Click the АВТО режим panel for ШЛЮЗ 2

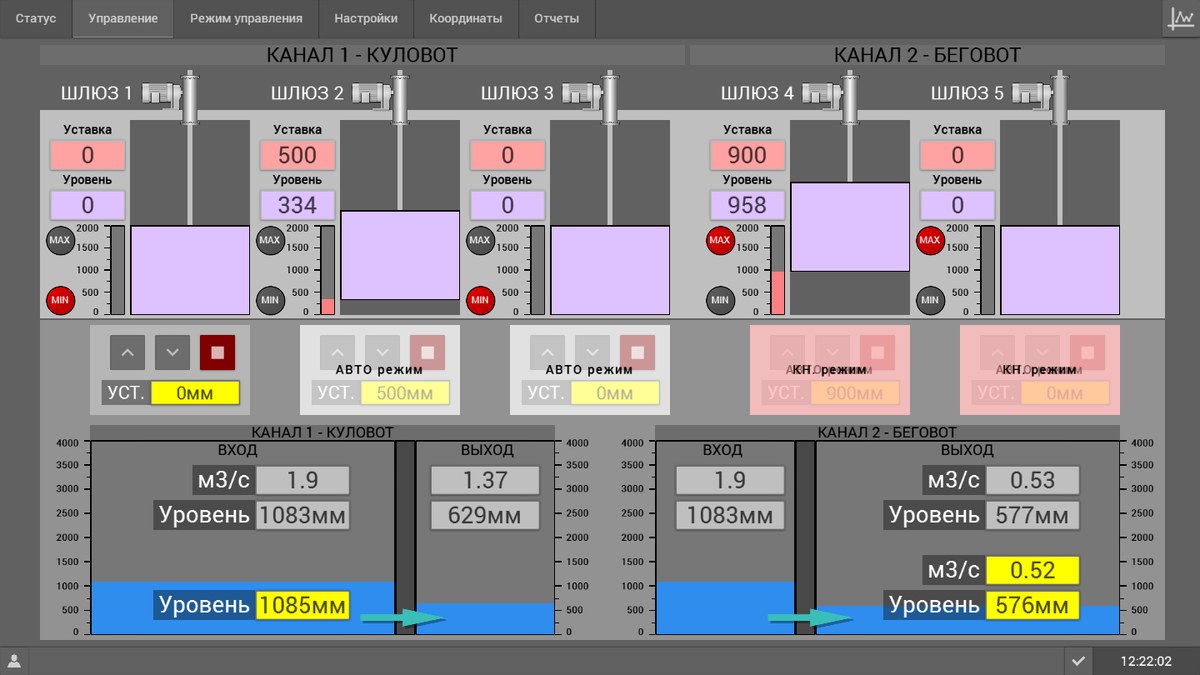[380, 370]
